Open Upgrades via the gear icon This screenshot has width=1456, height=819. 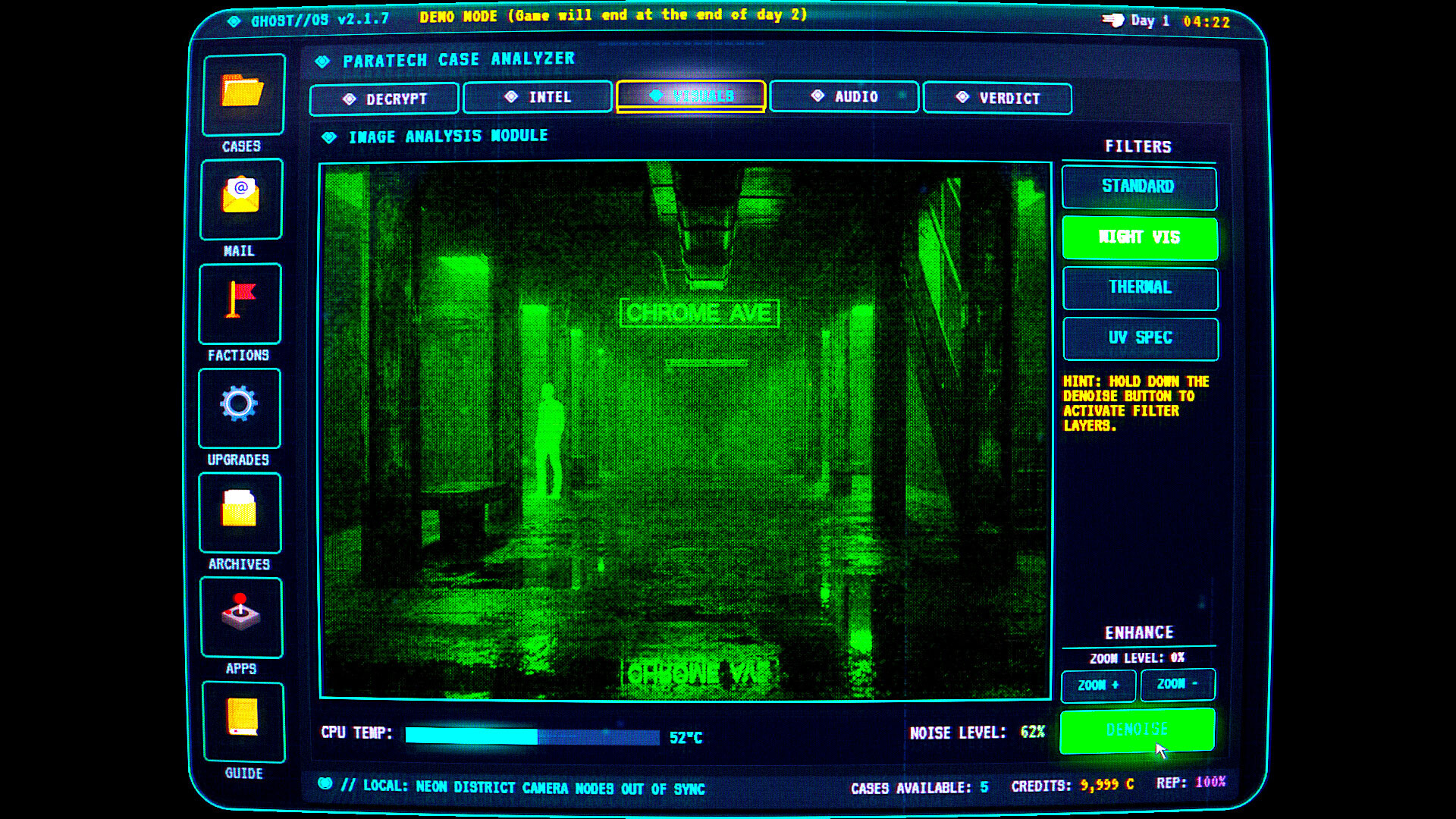[x=240, y=408]
